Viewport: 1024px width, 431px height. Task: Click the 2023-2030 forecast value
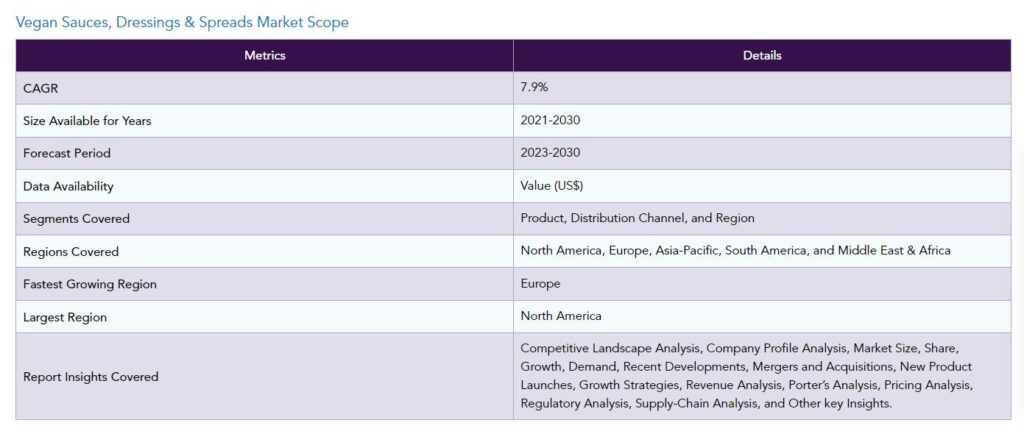(x=550, y=153)
